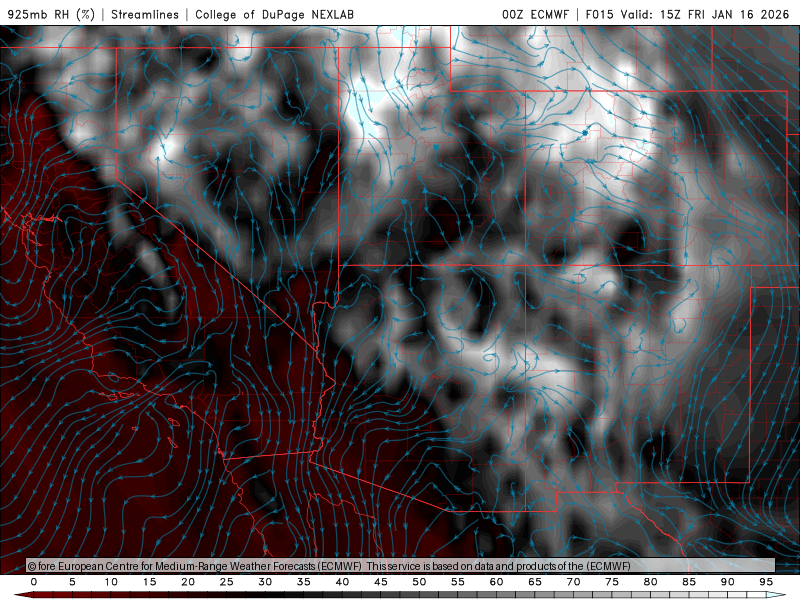
Task: Click the color scale label "20"
Action: (188, 582)
